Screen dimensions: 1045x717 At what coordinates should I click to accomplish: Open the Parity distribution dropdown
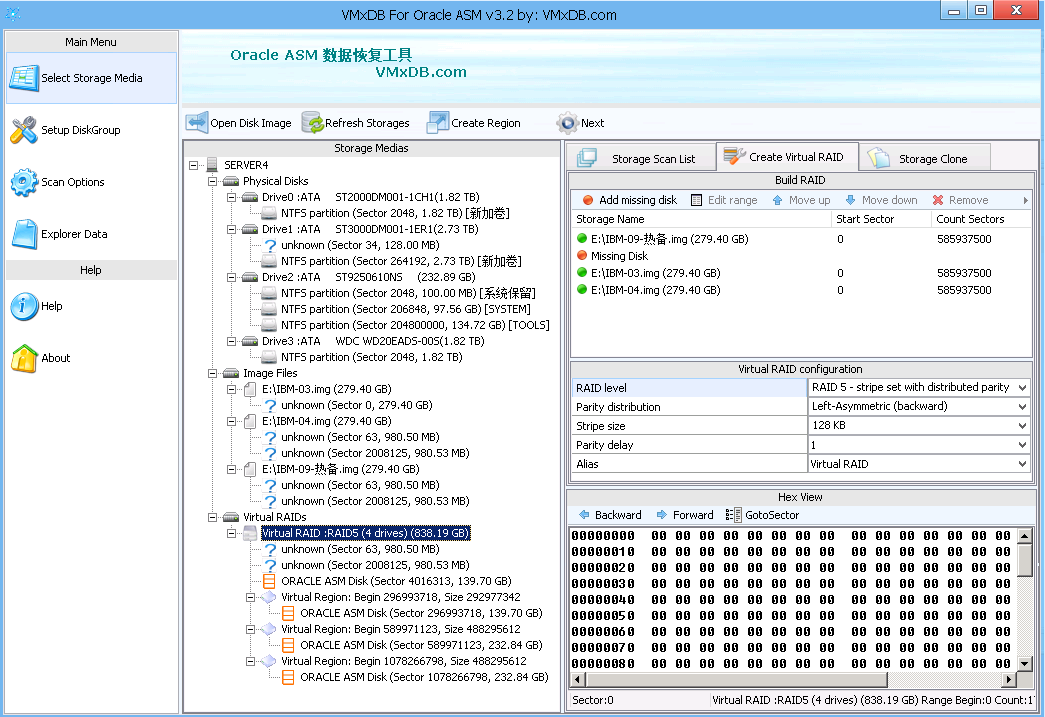1022,406
